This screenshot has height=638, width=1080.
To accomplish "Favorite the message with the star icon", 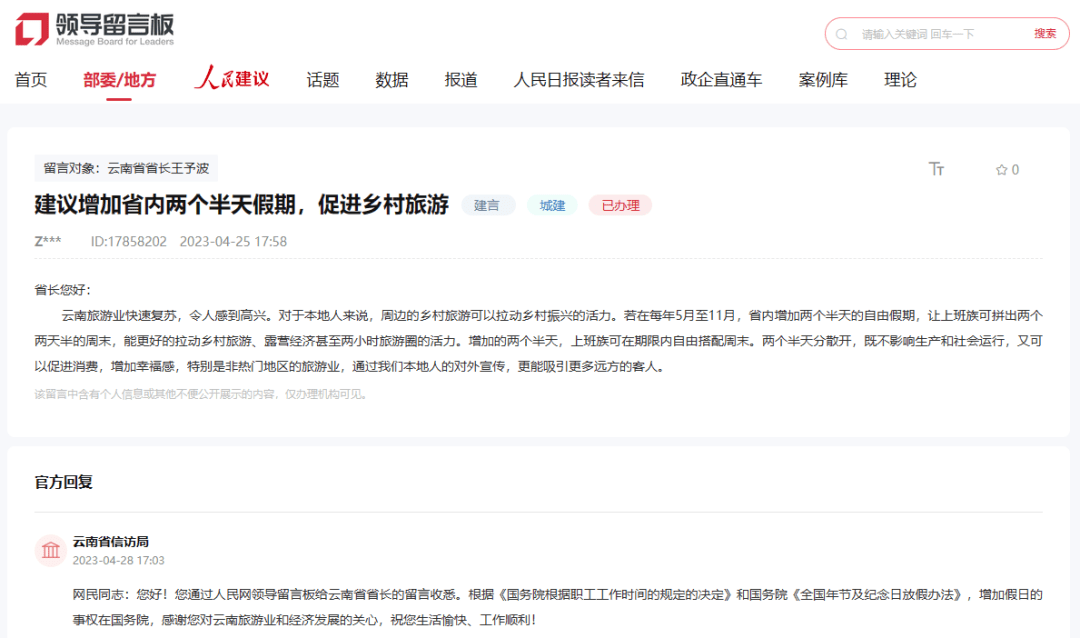I will (1001, 170).
